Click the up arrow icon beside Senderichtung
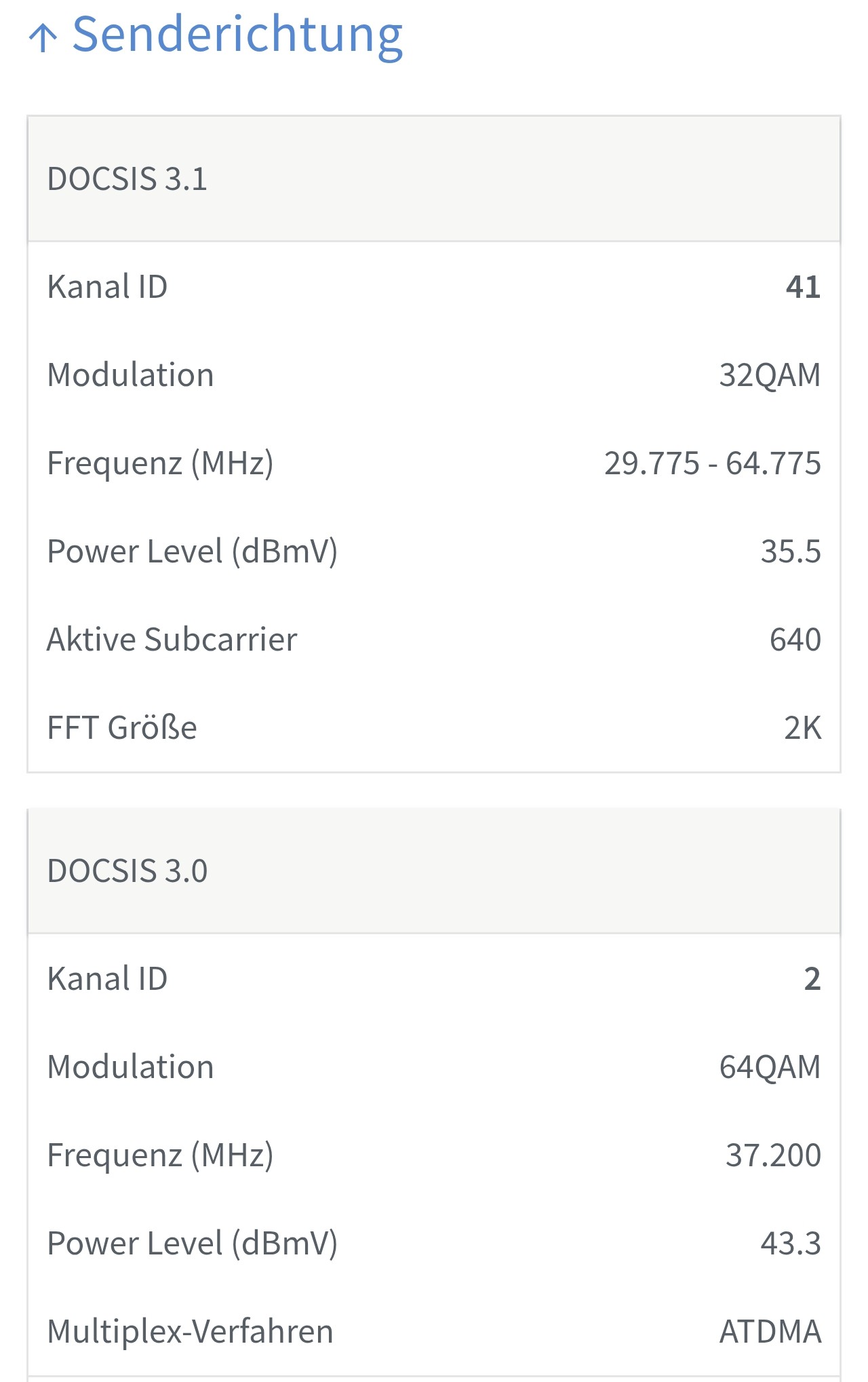Screen dimensions: 868x1382 [x=43, y=38]
